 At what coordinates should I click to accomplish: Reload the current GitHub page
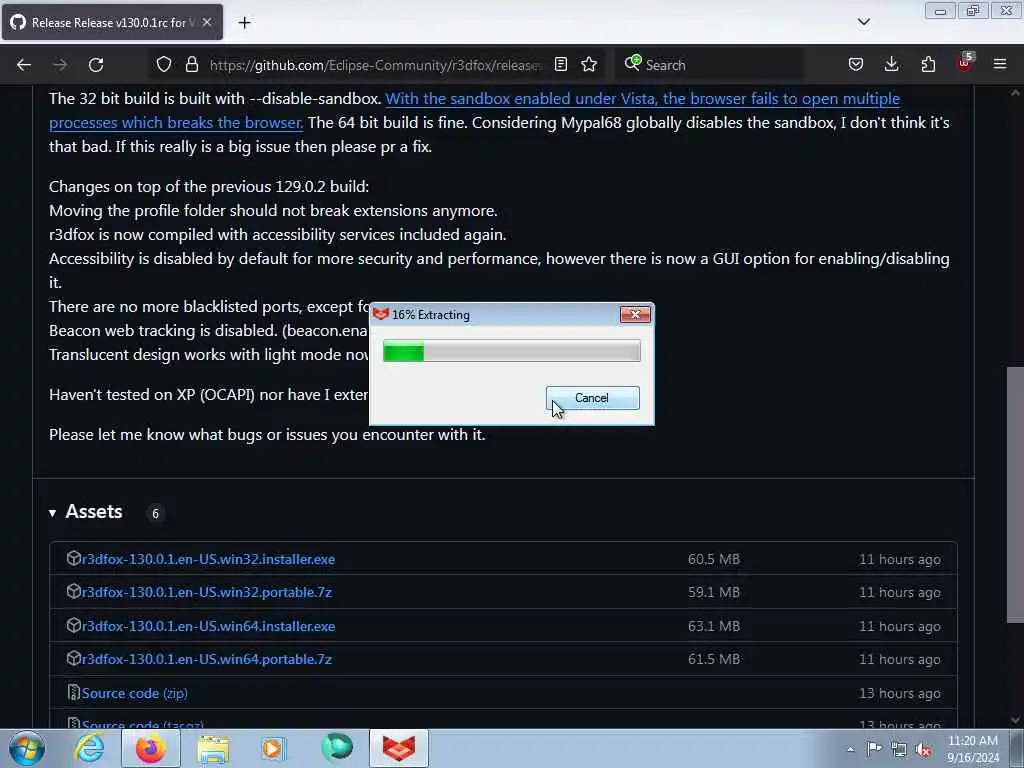click(x=96, y=65)
